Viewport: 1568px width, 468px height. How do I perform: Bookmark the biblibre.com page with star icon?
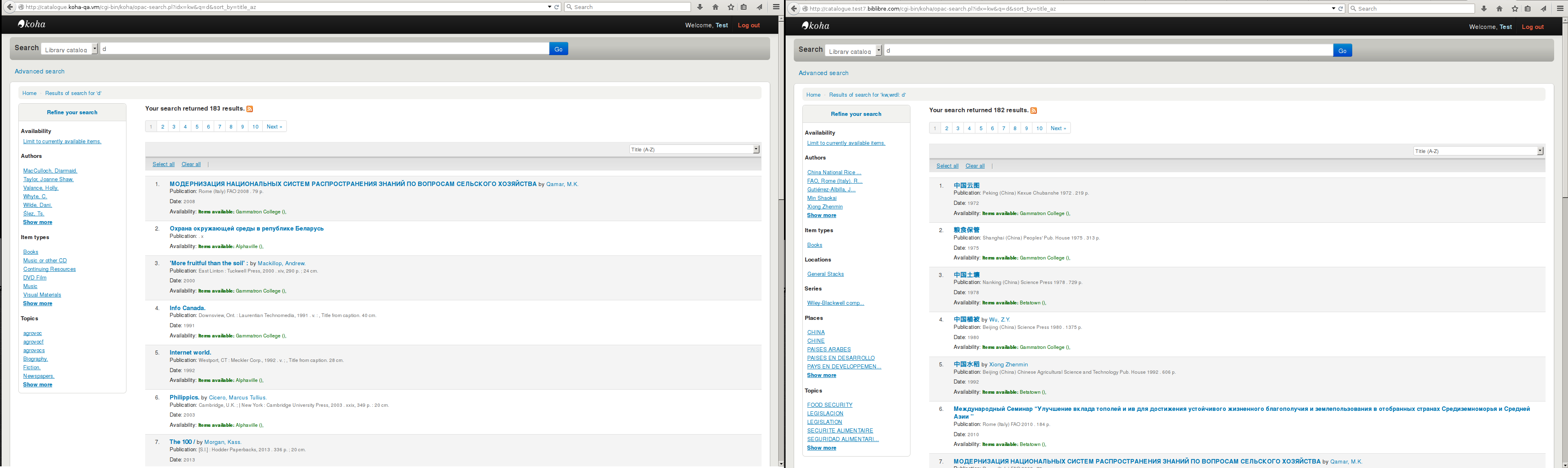[1515, 9]
